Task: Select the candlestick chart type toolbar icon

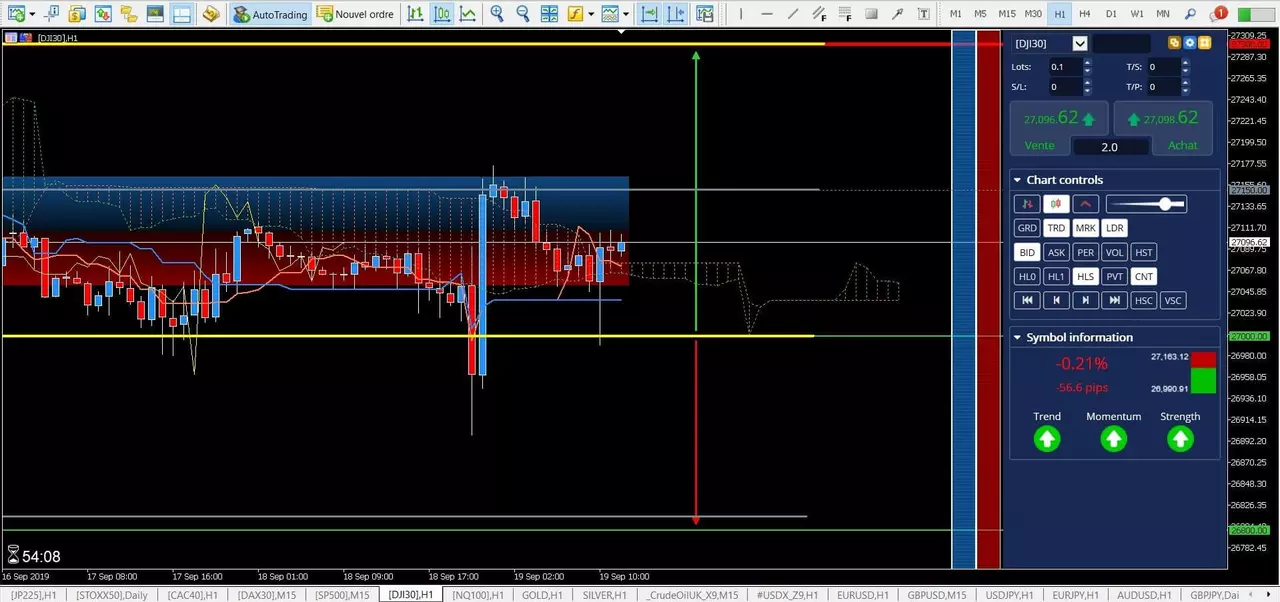Action: click(x=441, y=14)
